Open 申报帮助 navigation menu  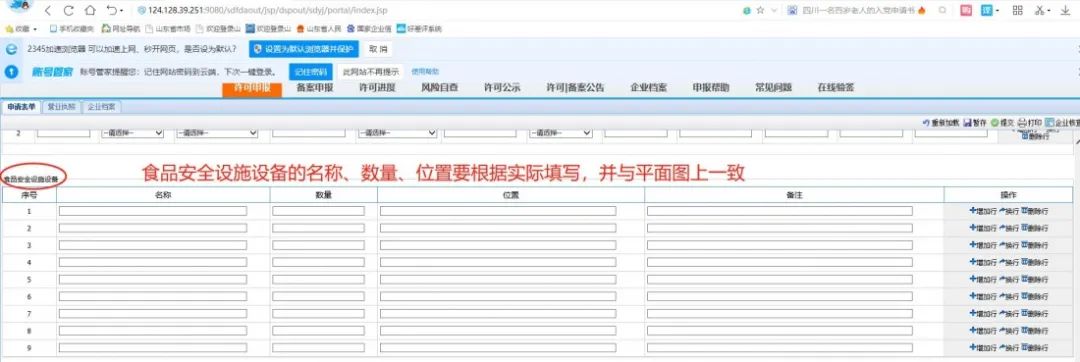point(711,88)
